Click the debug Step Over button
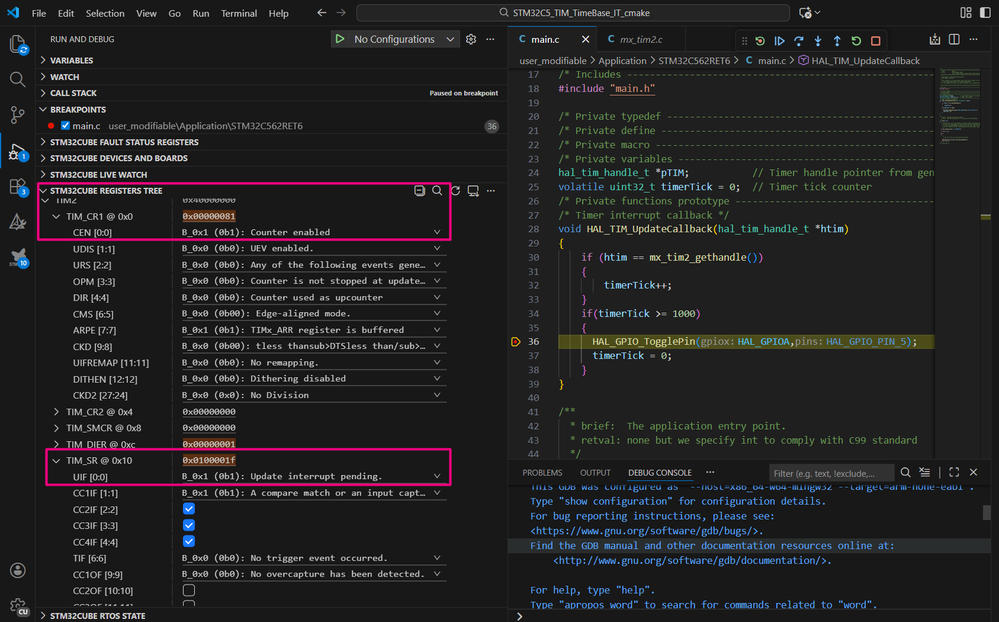The height and width of the screenshot is (622, 999). (798, 41)
